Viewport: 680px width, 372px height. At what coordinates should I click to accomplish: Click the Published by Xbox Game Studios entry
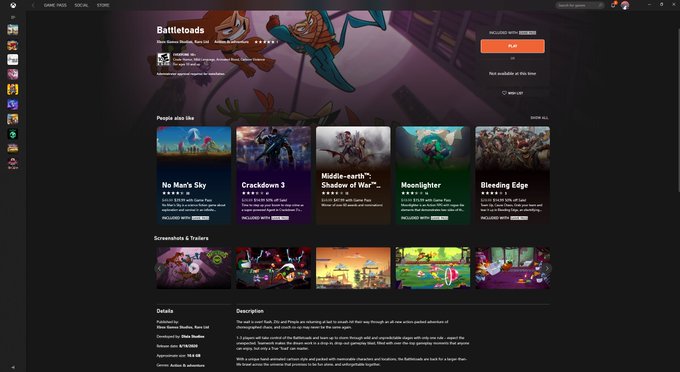pyautogui.click(x=183, y=327)
